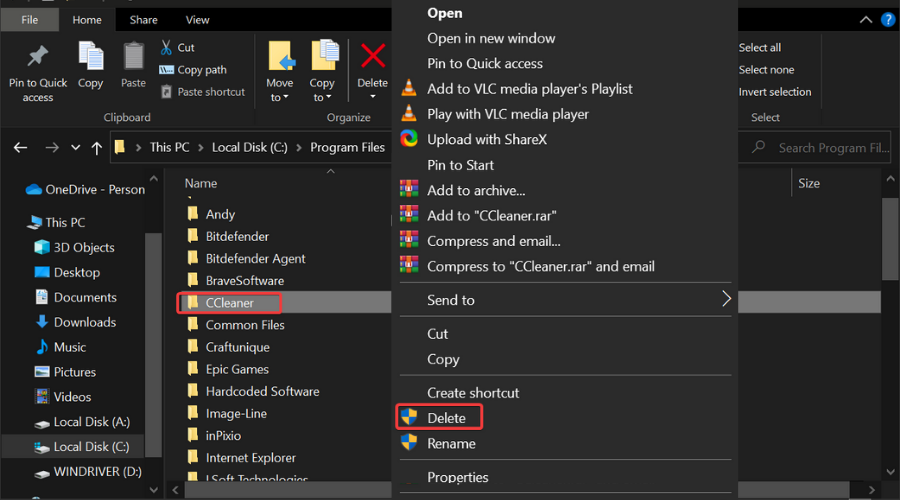Select Local Disk (A:) in sidebar
900x500 pixels.
(x=82, y=422)
